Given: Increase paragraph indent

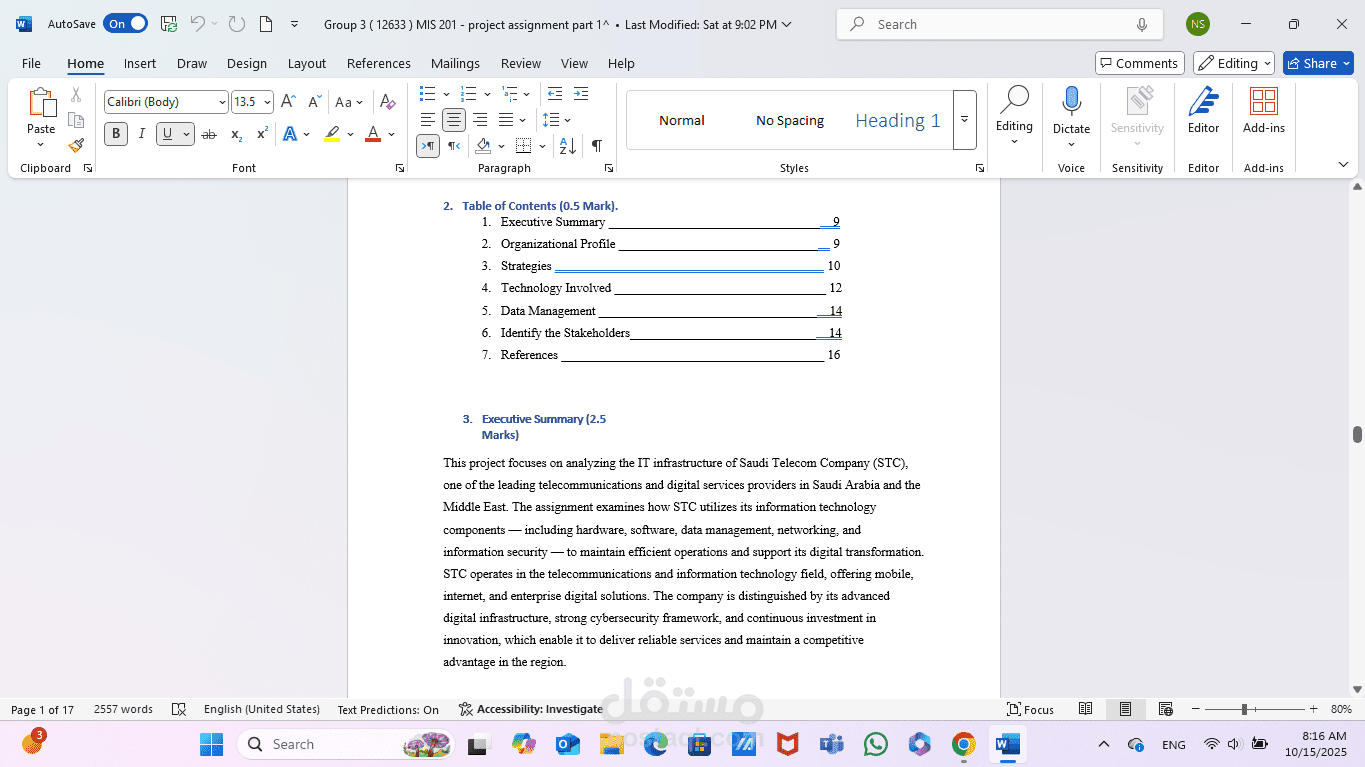Looking at the screenshot, I should pos(580,94).
